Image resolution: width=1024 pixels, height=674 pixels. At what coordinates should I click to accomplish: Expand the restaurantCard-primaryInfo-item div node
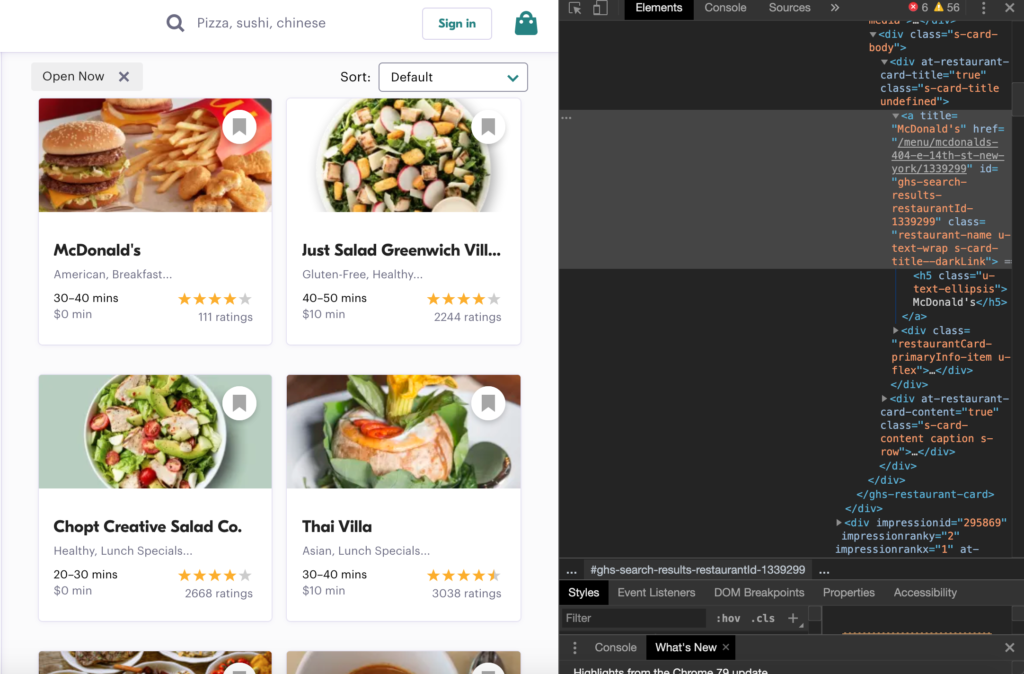coord(896,330)
